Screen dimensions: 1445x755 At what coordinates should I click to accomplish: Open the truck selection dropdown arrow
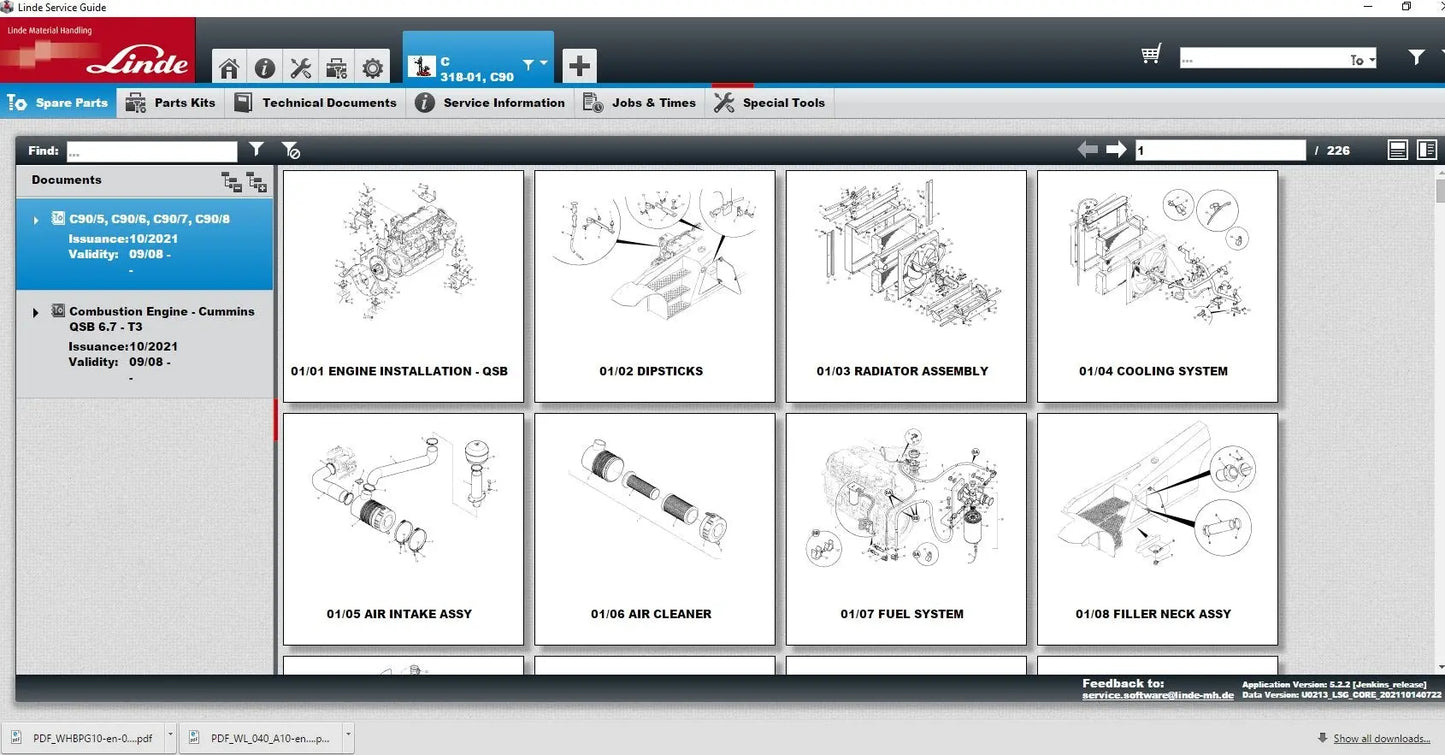click(x=543, y=61)
